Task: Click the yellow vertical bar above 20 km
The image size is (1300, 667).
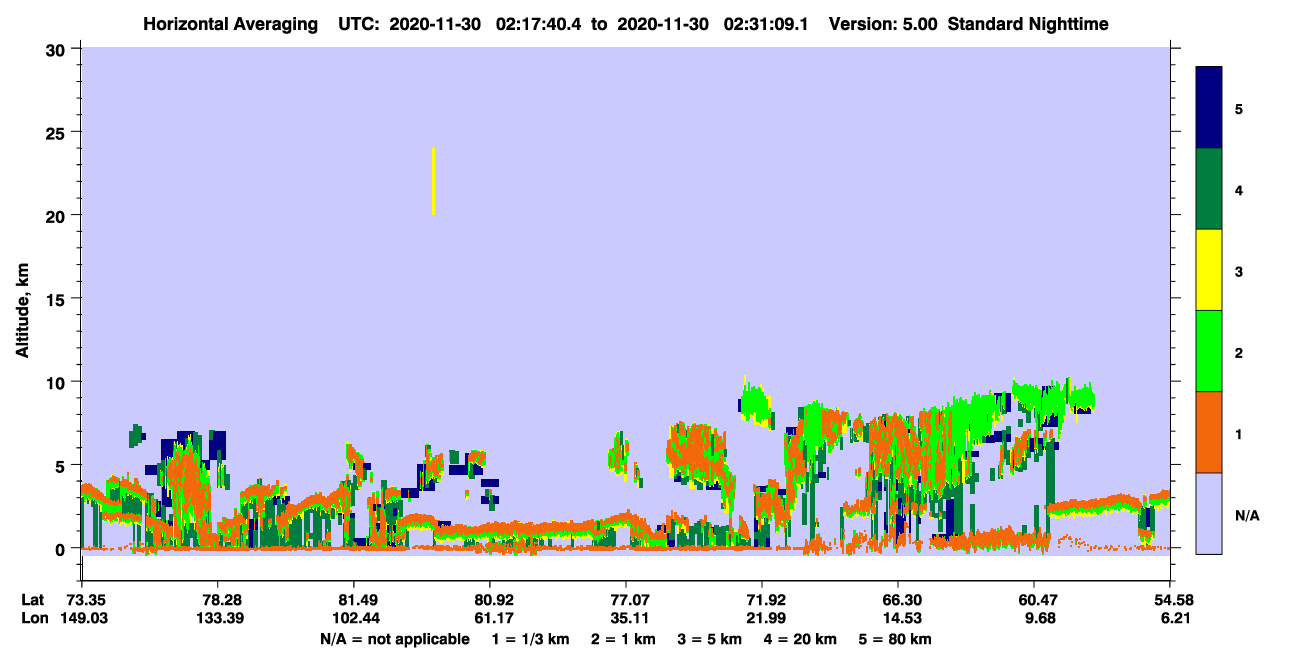Action: coord(433,181)
